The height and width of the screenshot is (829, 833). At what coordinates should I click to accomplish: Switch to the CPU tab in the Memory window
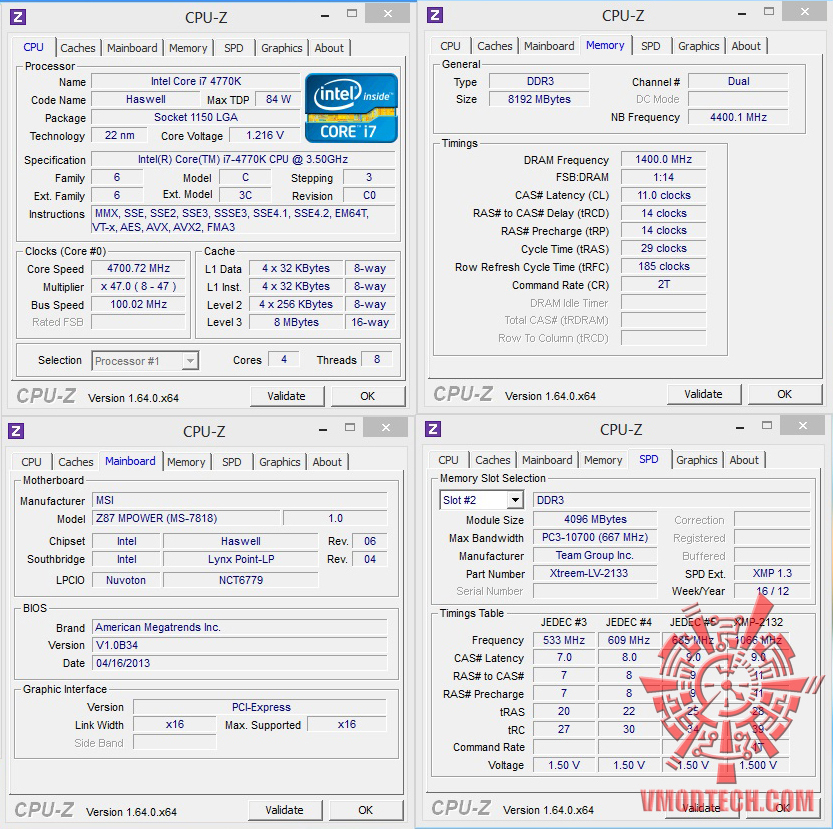(x=450, y=46)
